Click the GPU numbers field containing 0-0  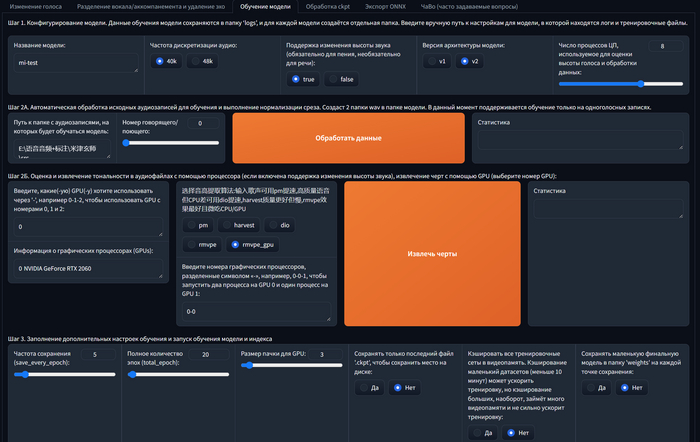pyautogui.click(x=257, y=312)
